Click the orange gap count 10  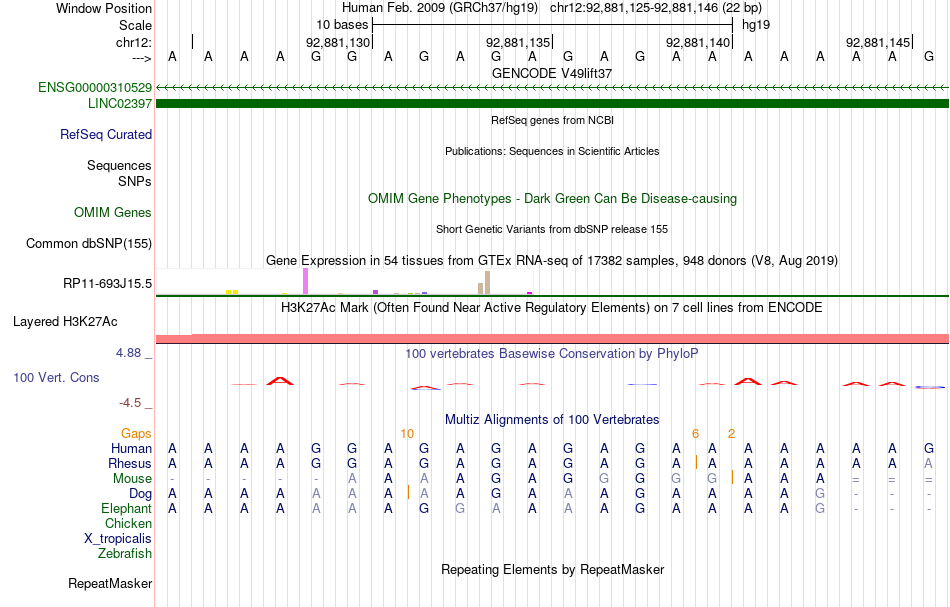click(x=407, y=434)
